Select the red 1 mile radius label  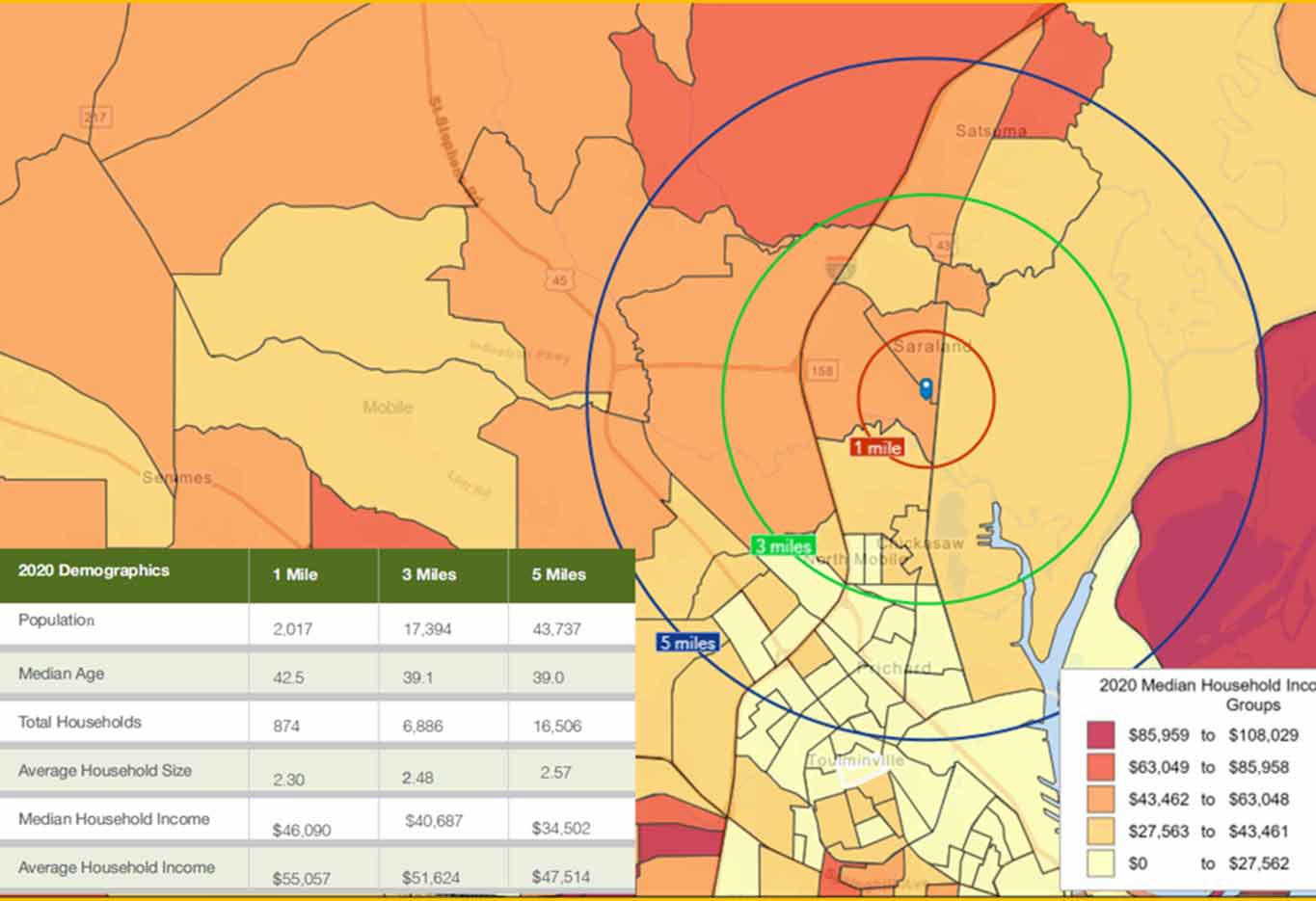pyautogui.click(x=876, y=447)
